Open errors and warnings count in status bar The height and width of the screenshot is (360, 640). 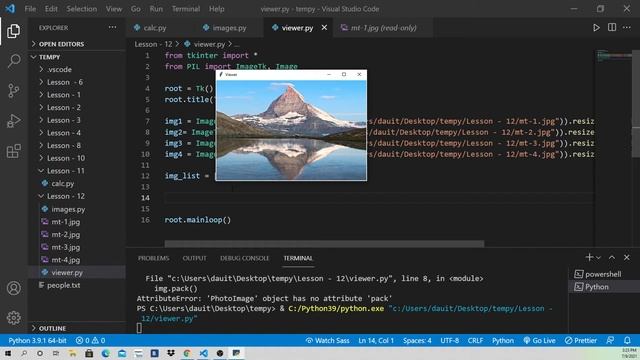(x=90, y=340)
